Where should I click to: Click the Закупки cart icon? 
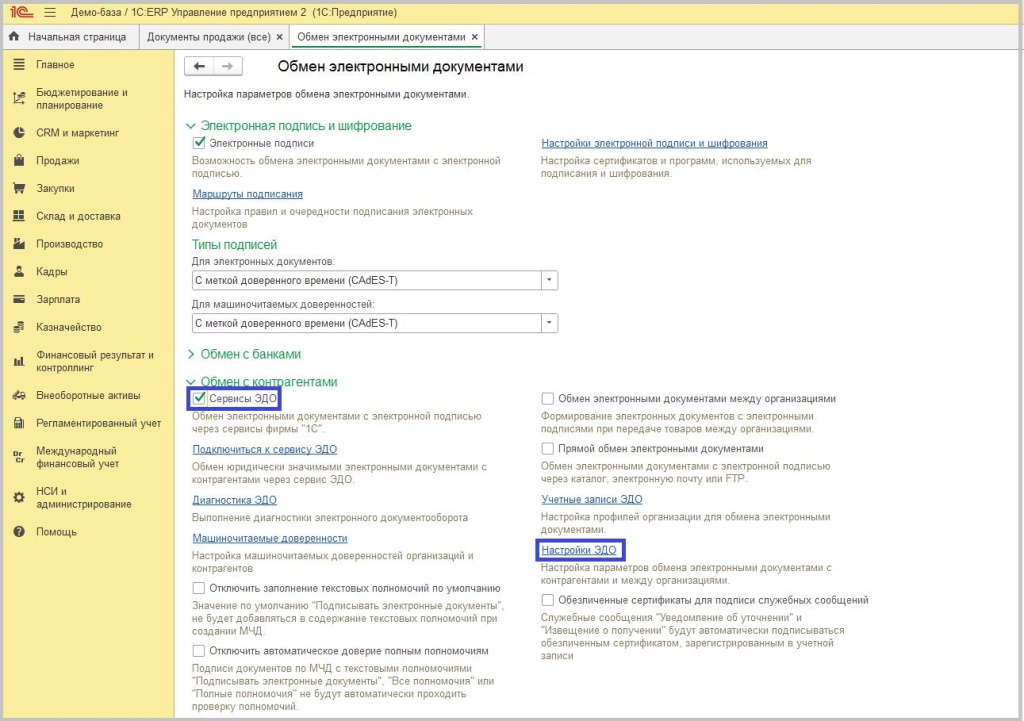point(18,188)
